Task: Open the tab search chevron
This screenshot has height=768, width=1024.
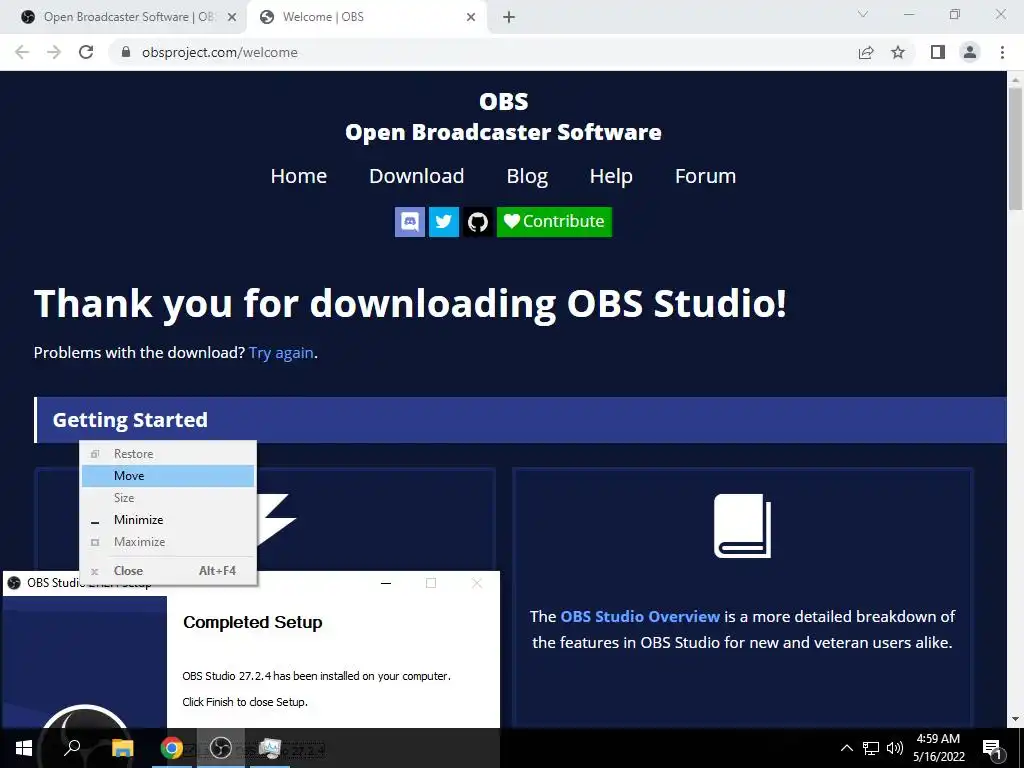Action: click(863, 14)
